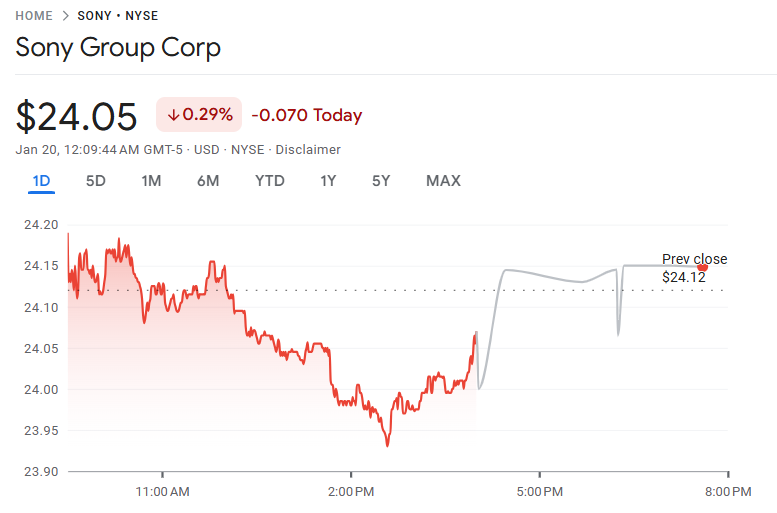Viewport: 777px width, 513px height.
Task: Switch to the 5Y range tab
Action: [x=381, y=181]
